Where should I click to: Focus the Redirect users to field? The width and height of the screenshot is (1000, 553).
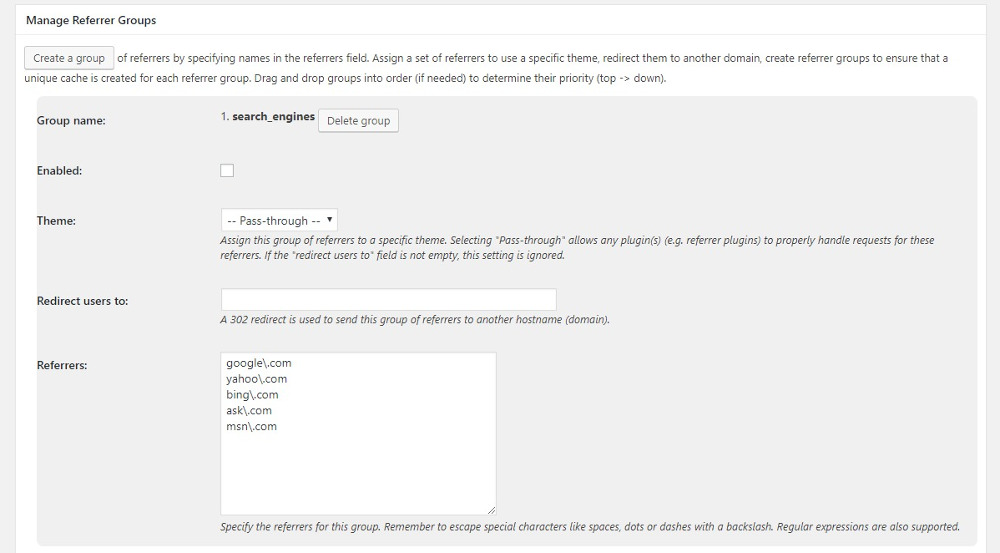pos(388,300)
